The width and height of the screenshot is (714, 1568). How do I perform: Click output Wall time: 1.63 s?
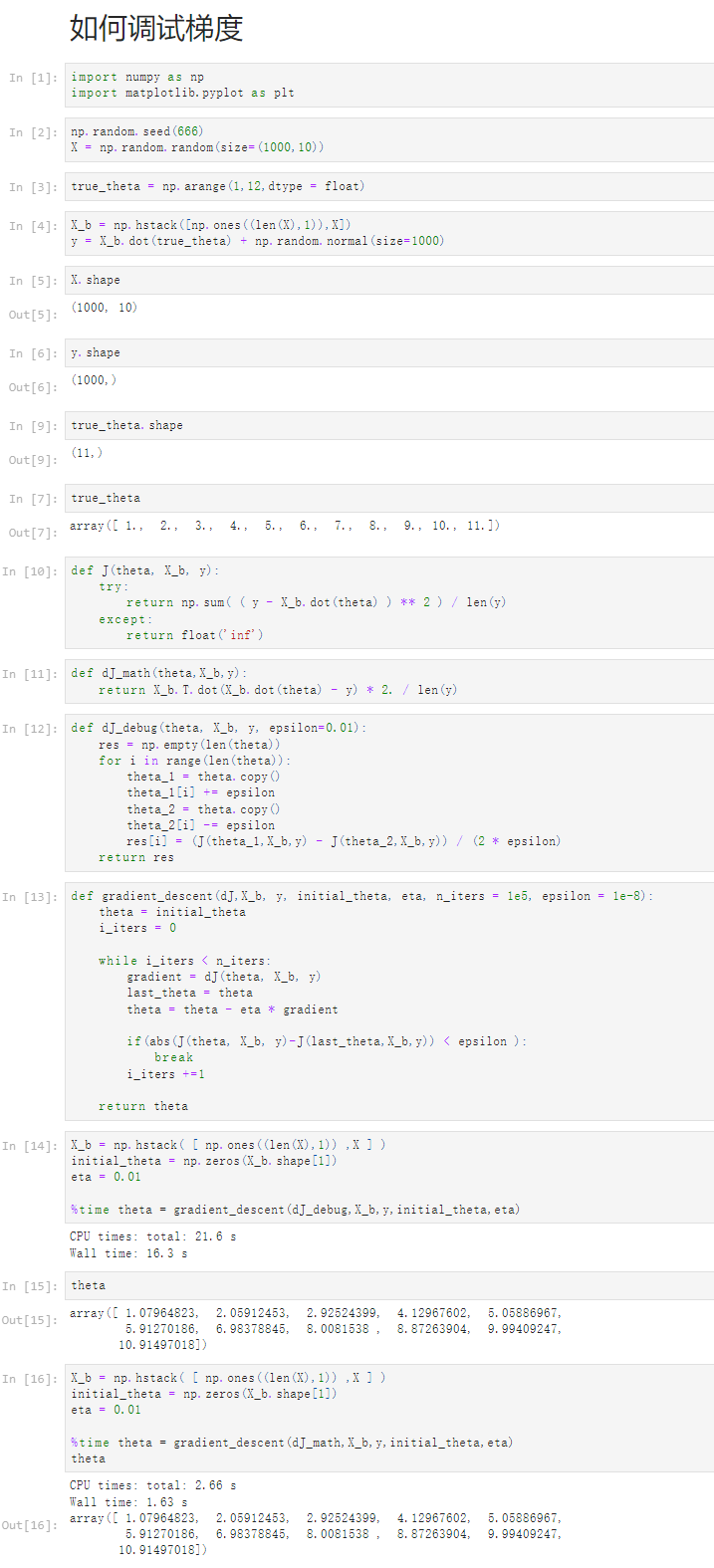tap(128, 1502)
